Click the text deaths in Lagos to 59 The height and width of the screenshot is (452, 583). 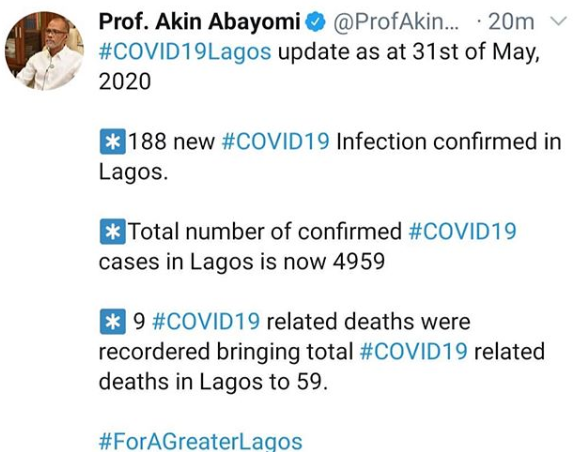(213, 382)
